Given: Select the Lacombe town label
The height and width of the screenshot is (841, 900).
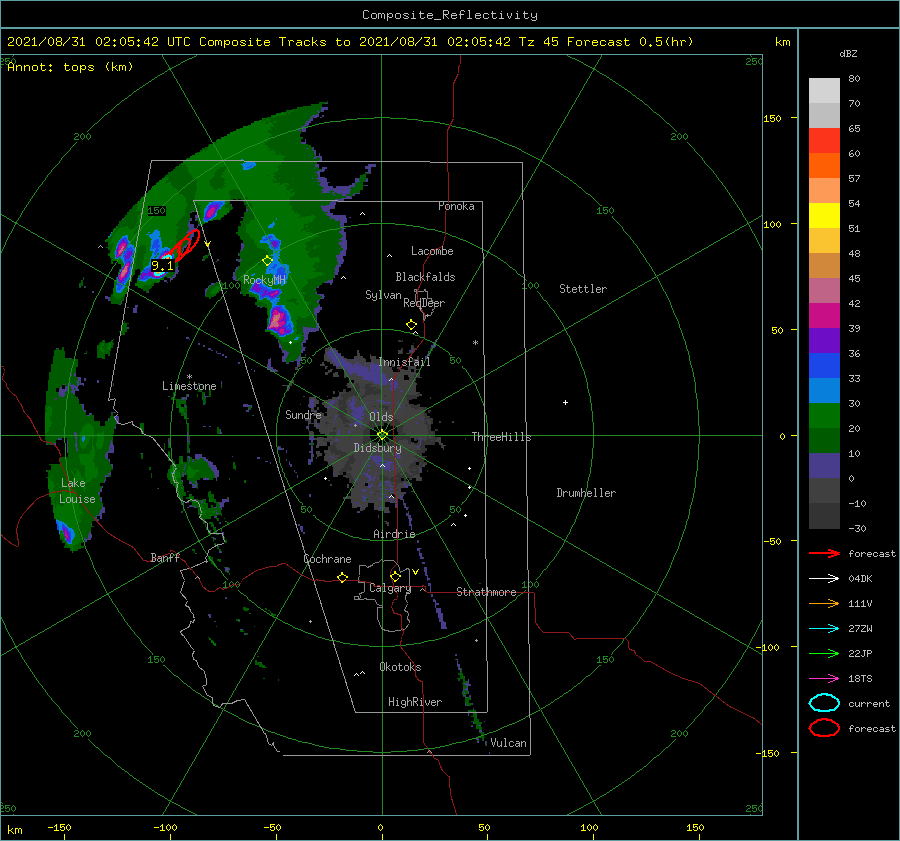Looking at the screenshot, I should [432, 251].
